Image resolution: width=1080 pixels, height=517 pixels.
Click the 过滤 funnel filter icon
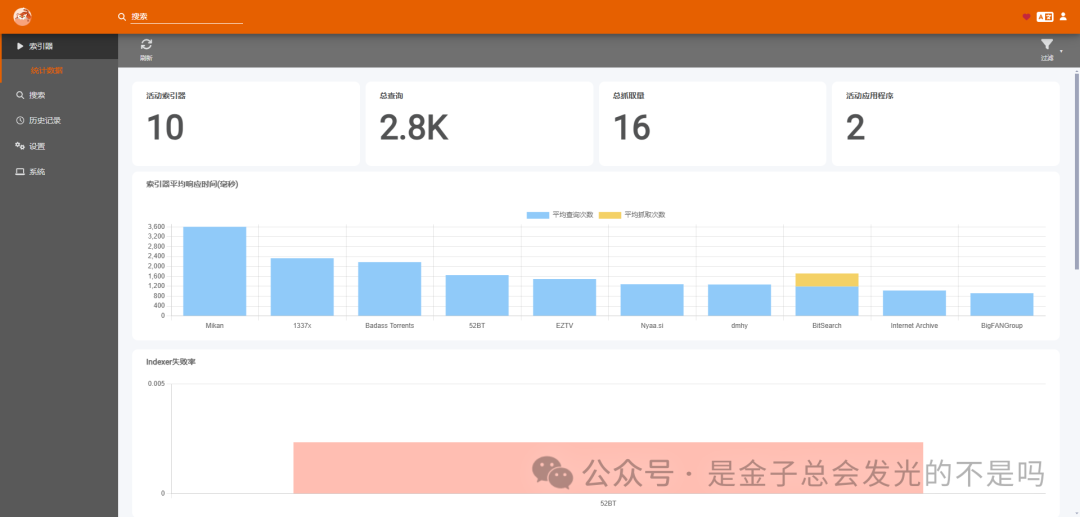point(1046,45)
